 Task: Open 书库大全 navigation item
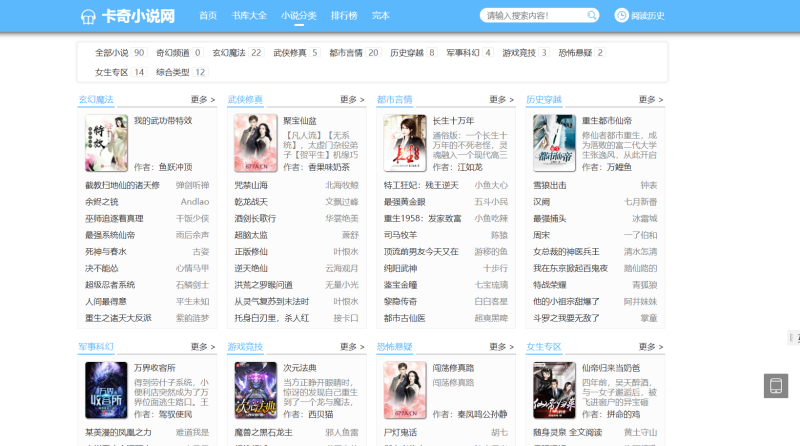click(249, 15)
